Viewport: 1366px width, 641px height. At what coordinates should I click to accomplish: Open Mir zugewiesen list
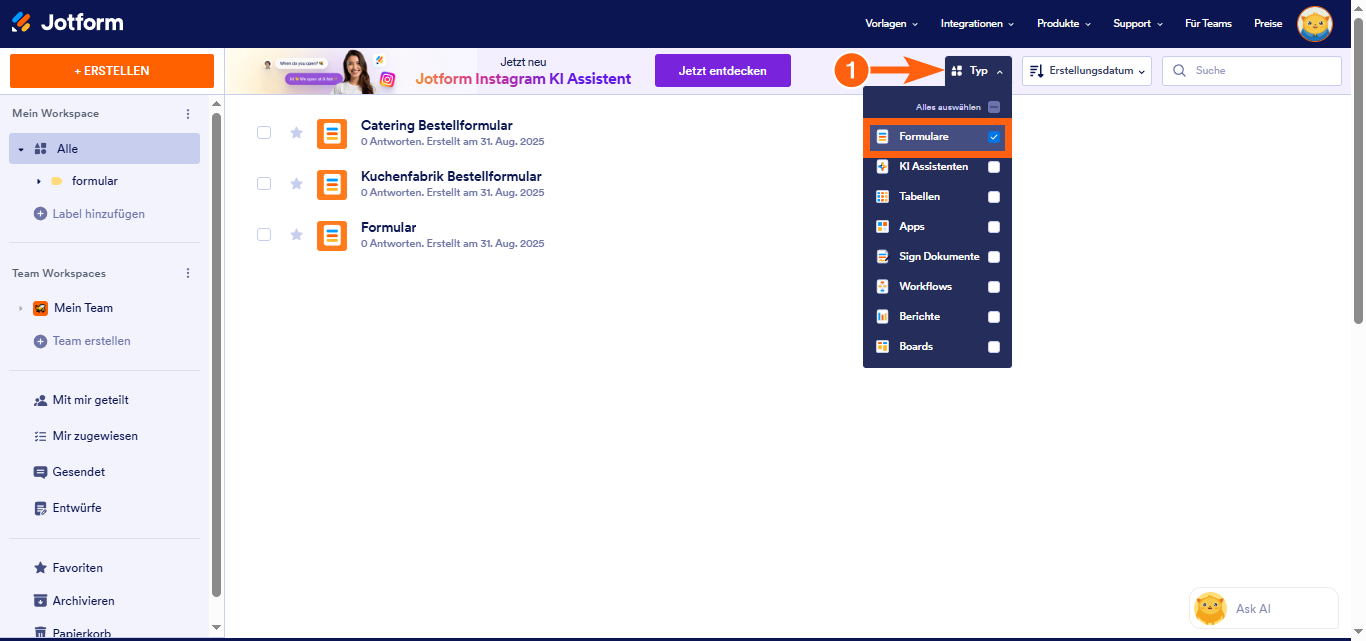[95, 436]
